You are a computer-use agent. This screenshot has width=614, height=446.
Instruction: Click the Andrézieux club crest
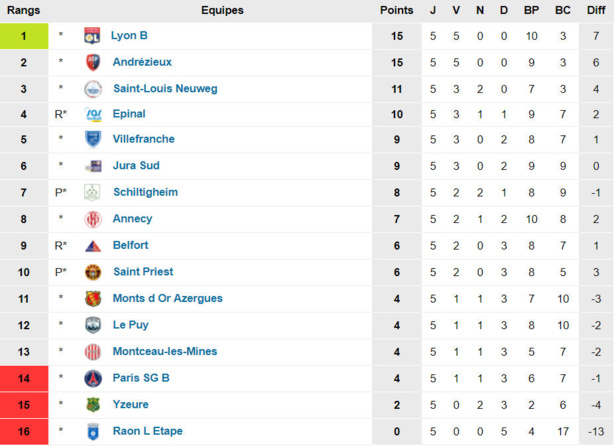pyautogui.click(x=93, y=62)
